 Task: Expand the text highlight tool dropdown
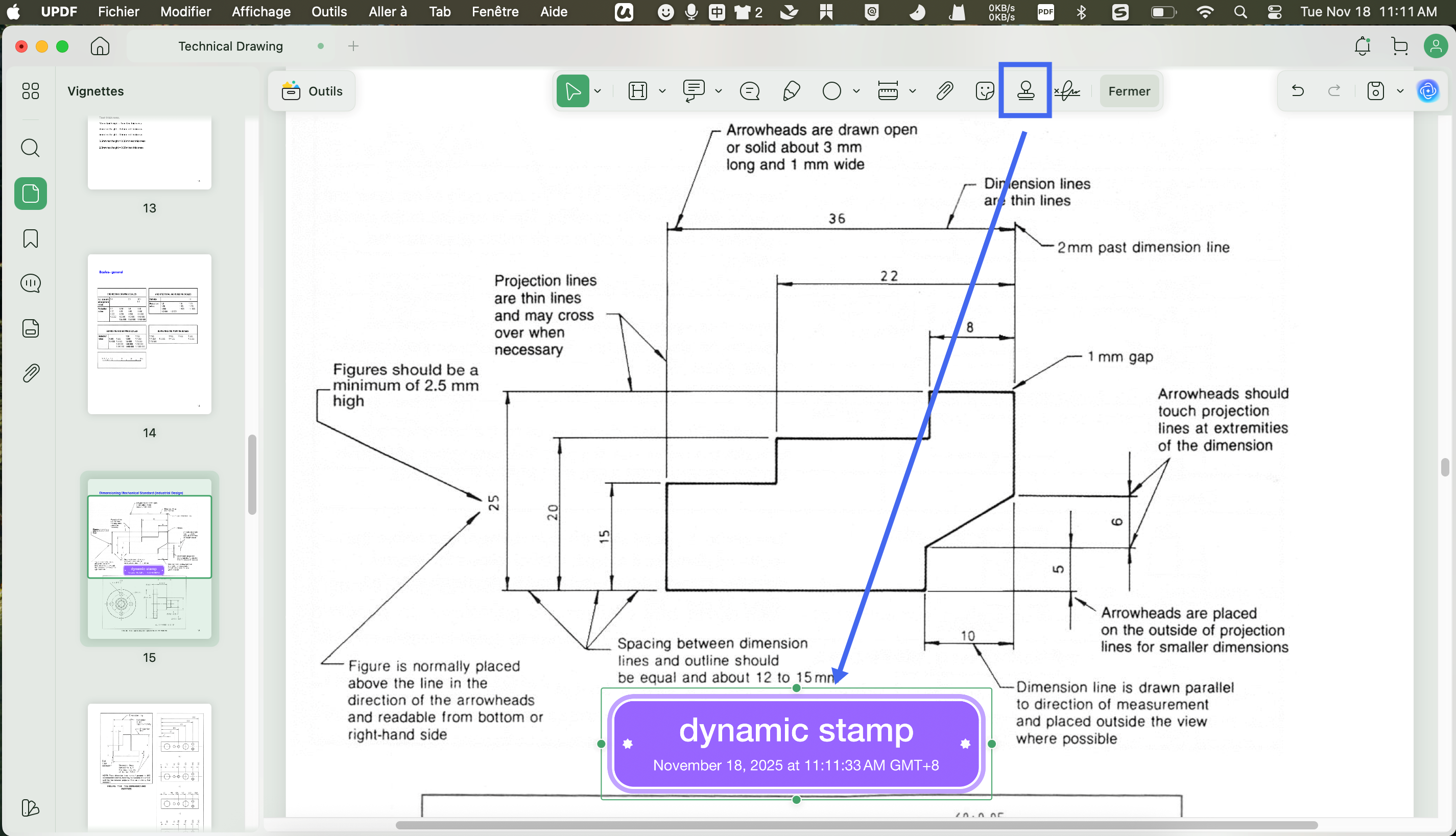pos(662,91)
